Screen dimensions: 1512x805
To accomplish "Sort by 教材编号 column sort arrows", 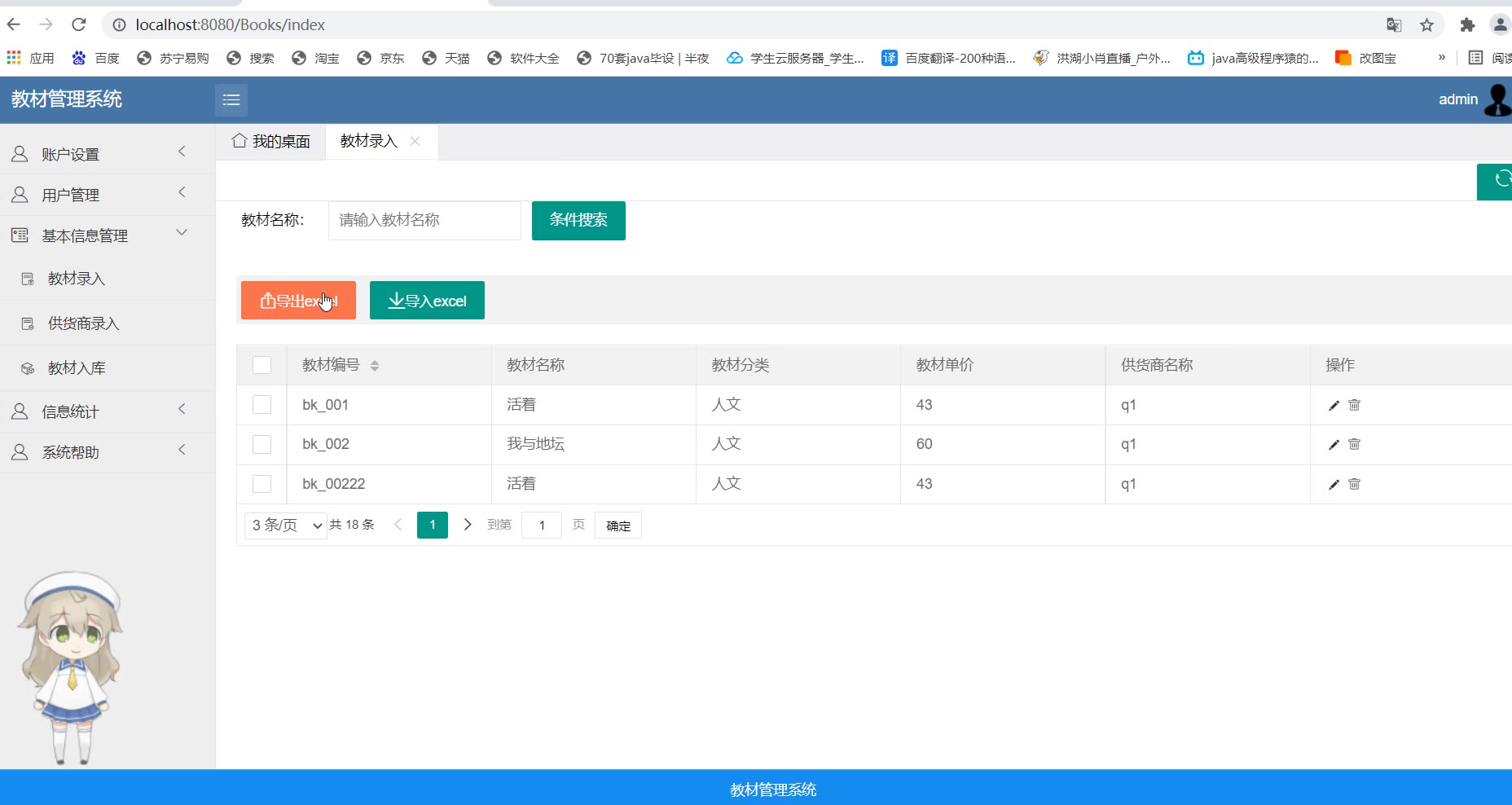I will (x=375, y=366).
